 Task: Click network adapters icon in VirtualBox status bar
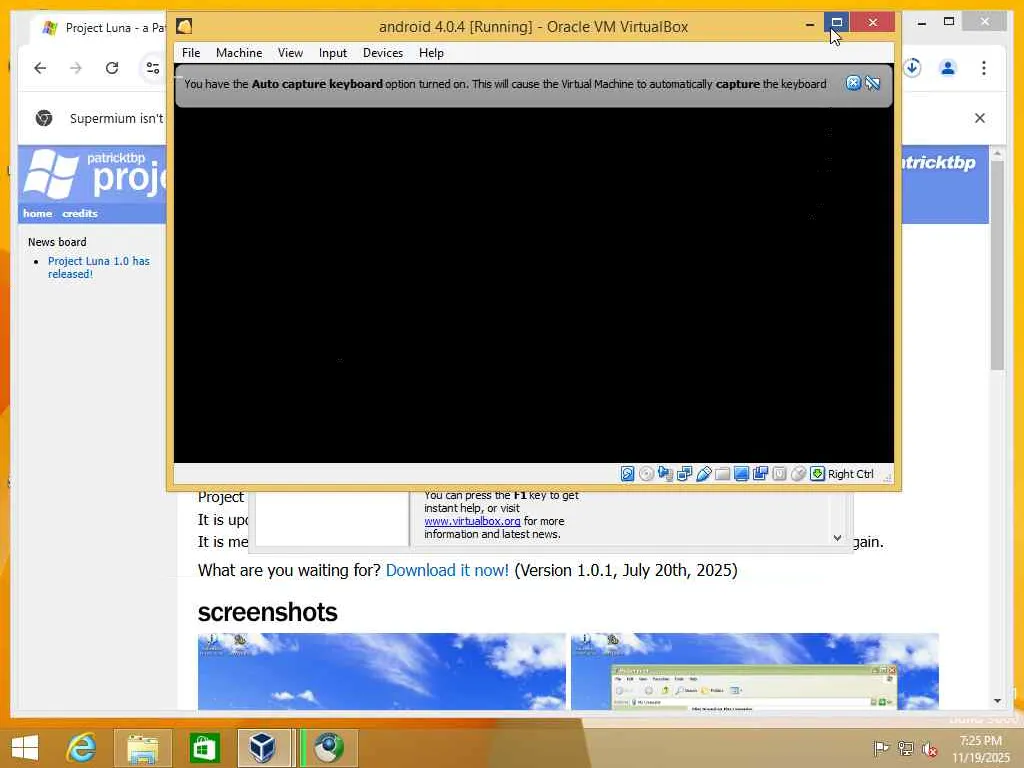[684, 474]
